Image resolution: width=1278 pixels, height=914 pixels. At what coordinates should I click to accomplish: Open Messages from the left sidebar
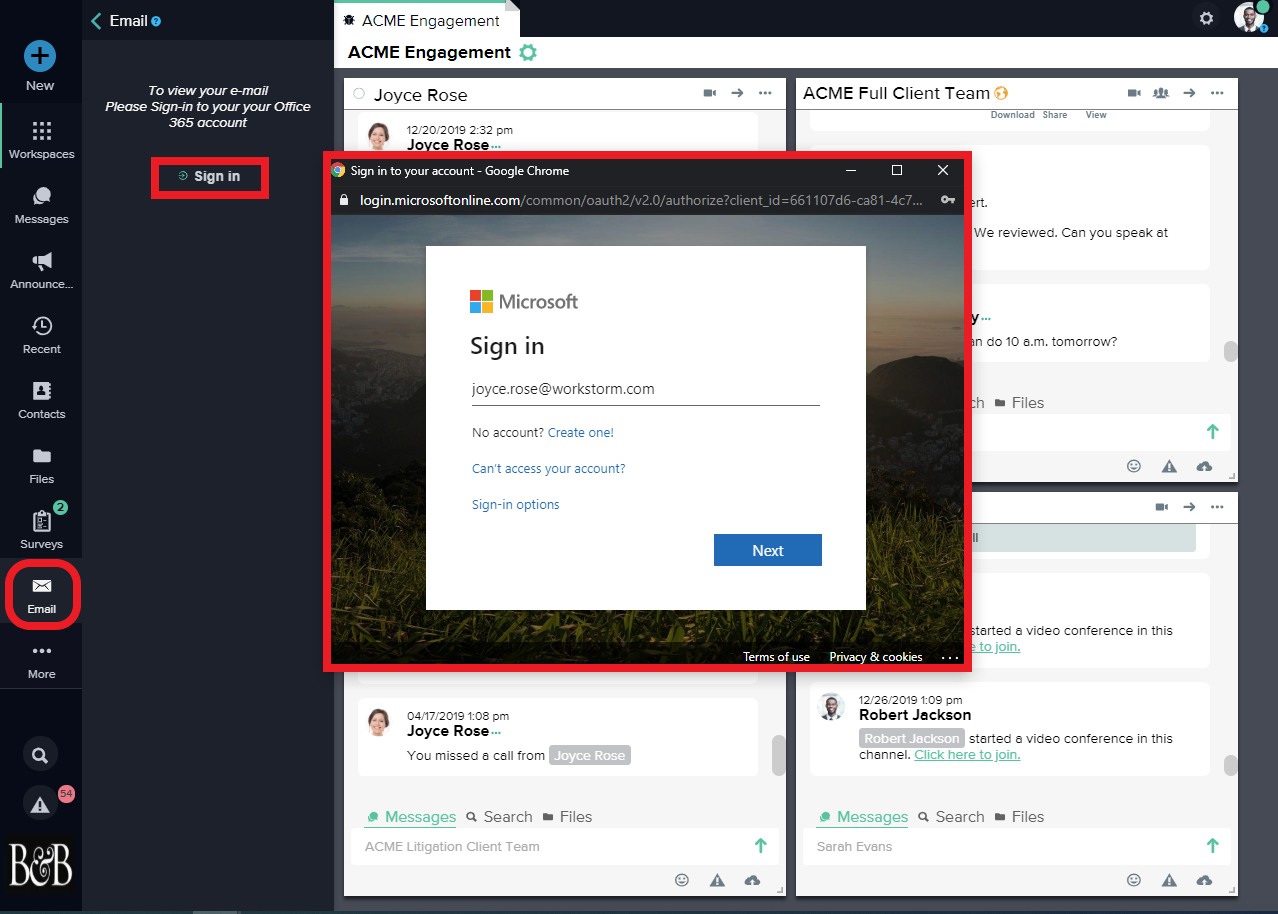click(41, 197)
